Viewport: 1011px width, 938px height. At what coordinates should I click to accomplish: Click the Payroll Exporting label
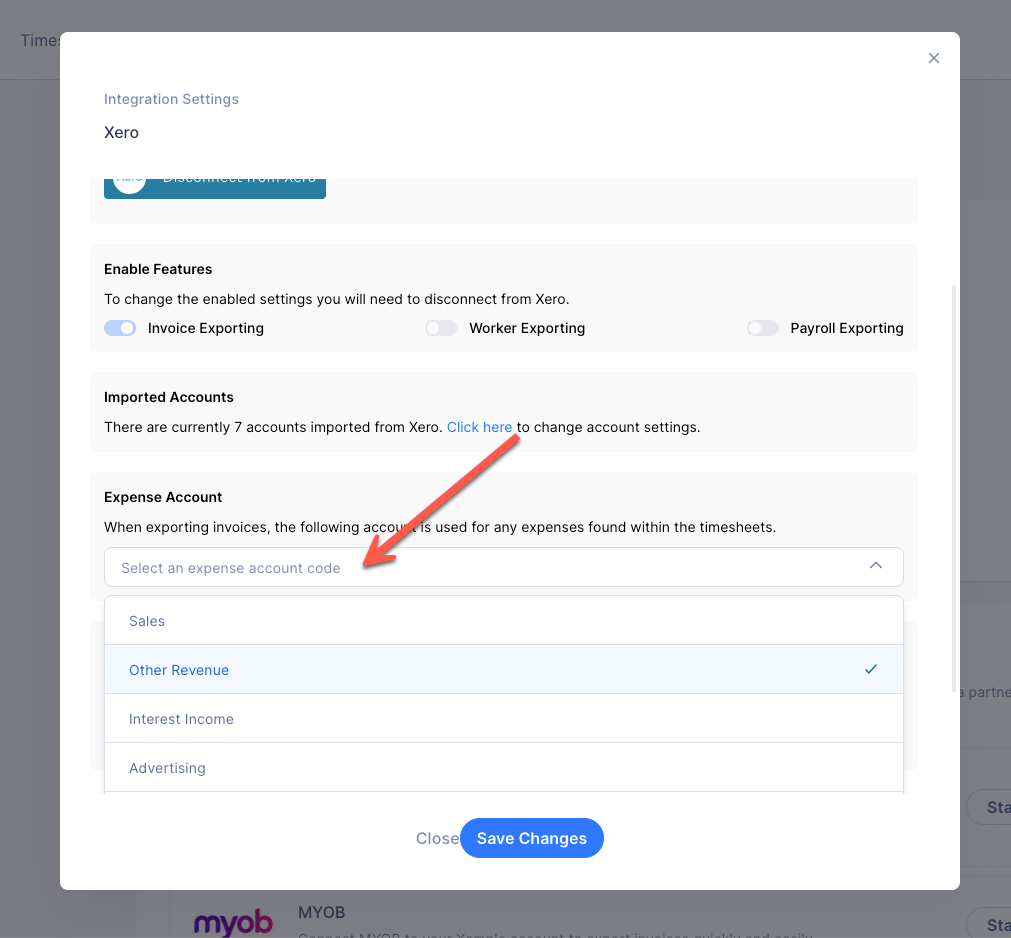[847, 328]
